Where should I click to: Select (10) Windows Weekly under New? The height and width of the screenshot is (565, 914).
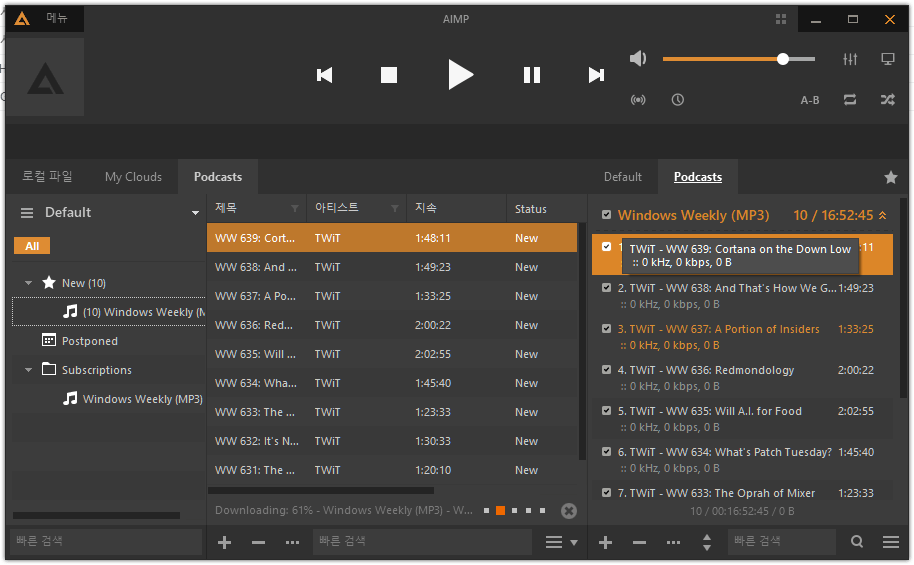110,312
